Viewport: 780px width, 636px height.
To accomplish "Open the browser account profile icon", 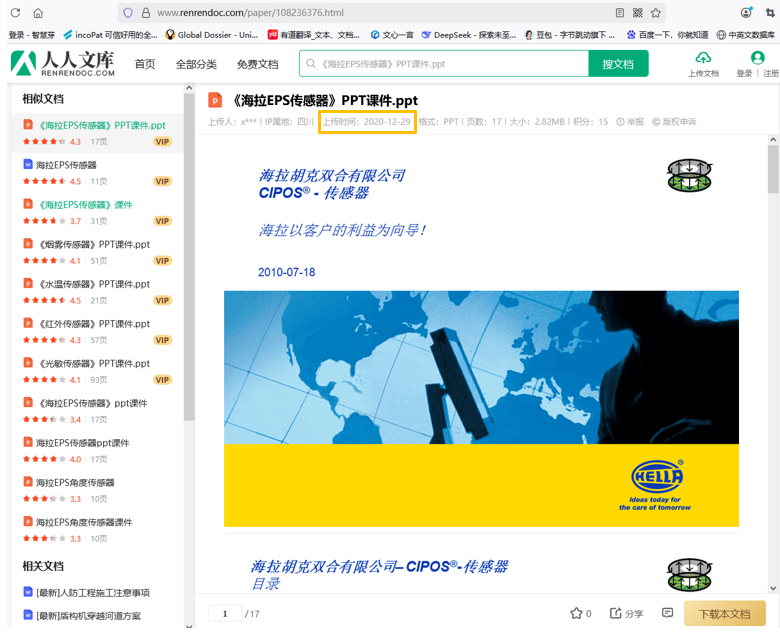I will point(746,12).
